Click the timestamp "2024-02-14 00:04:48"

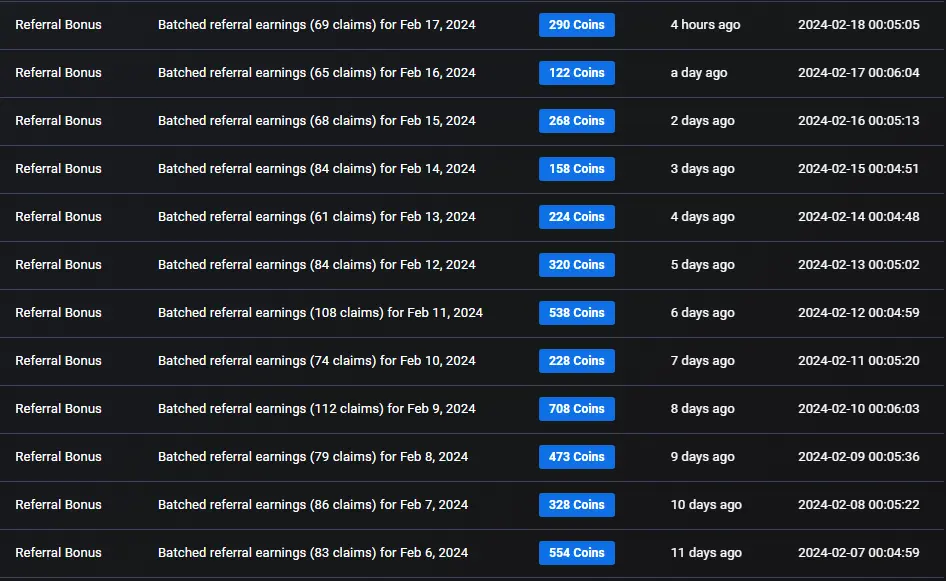[859, 217]
